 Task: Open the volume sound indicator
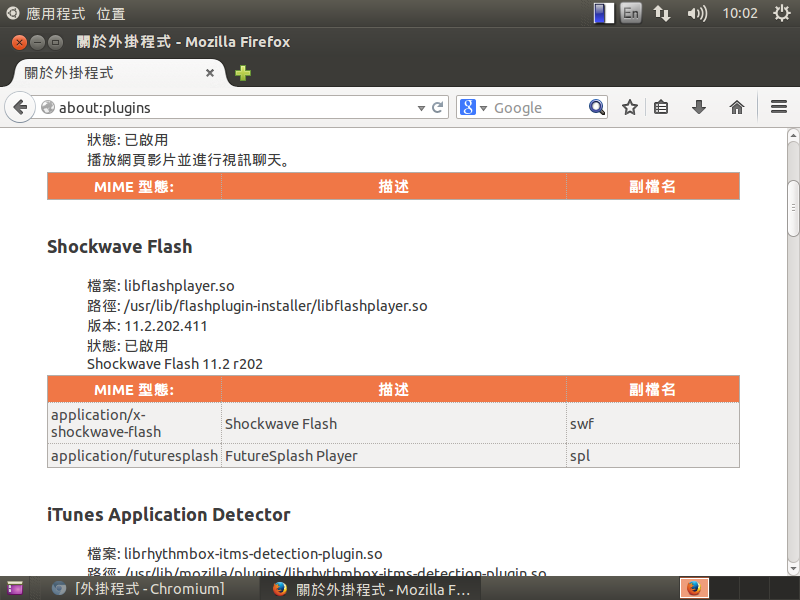click(x=697, y=13)
